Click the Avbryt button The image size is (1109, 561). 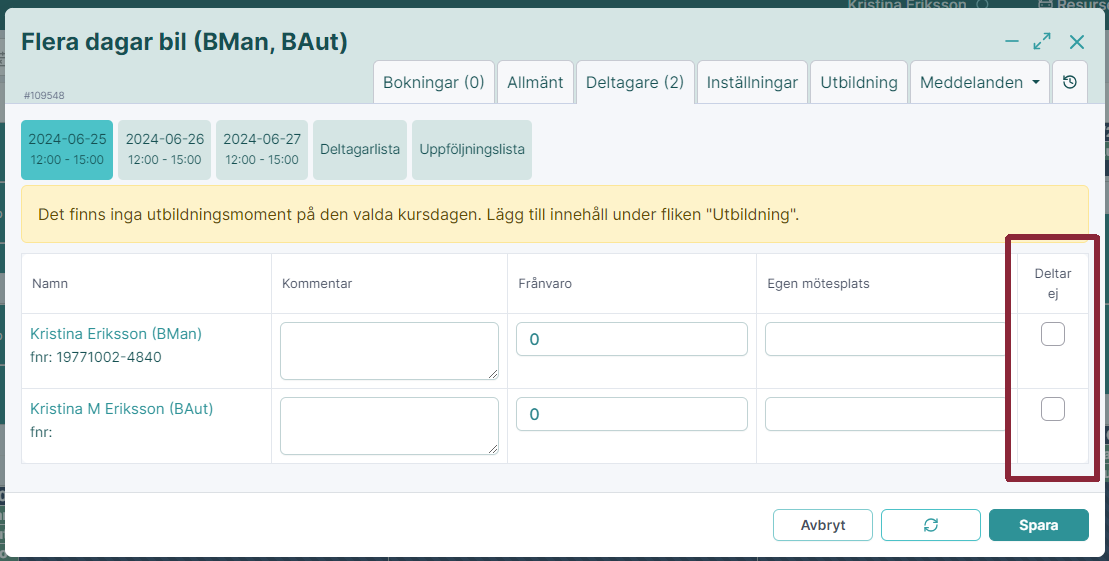point(823,525)
